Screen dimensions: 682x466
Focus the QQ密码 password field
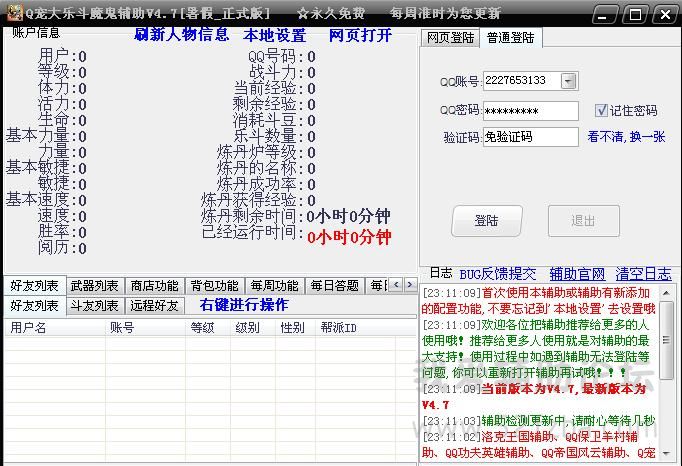[x=530, y=111]
